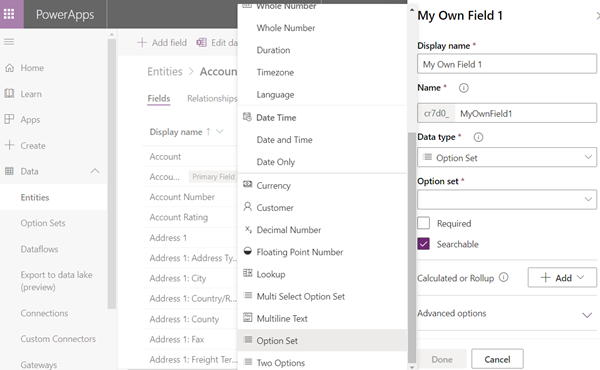Select Timezone data type
The width and height of the screenshot is (600, 370).
(x=275, y=72)
